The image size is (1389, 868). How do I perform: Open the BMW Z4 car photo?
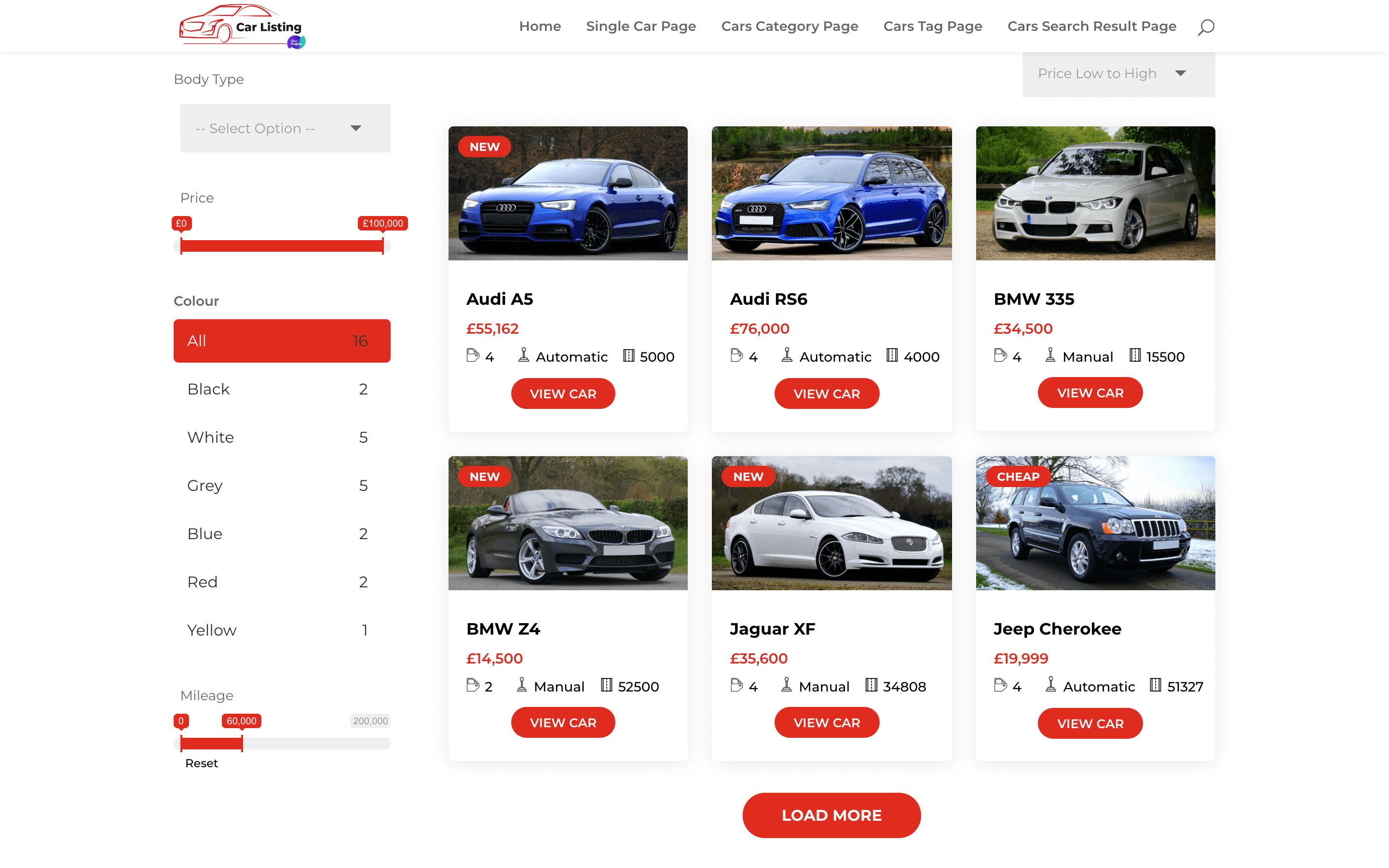click(568, 523)
